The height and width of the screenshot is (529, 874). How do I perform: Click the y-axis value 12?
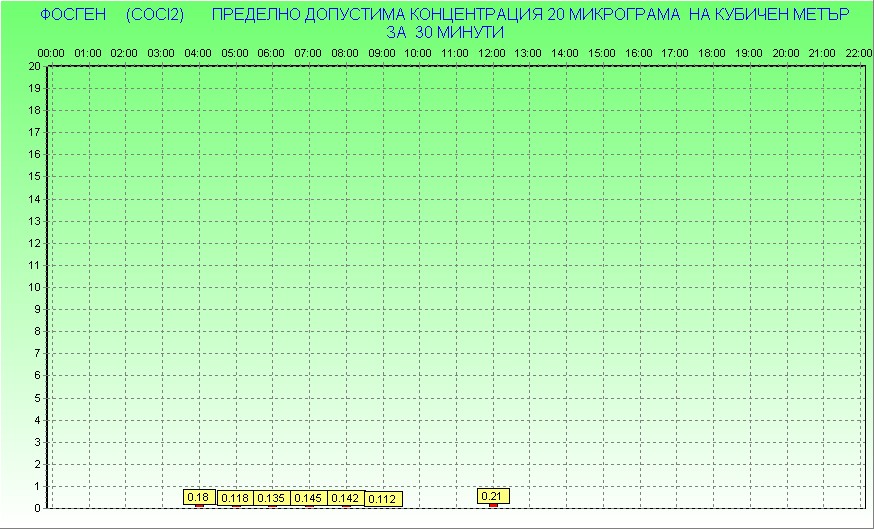pos(35,243)
